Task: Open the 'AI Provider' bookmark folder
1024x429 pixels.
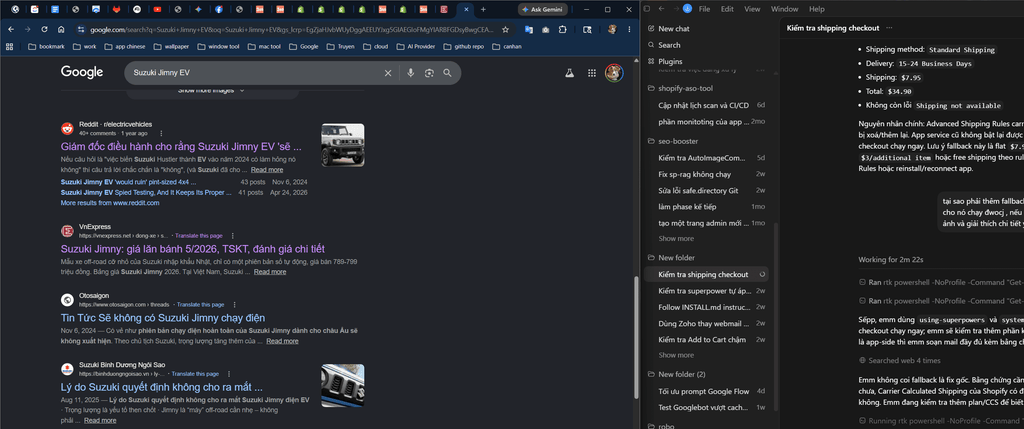Action: [415, 46]
